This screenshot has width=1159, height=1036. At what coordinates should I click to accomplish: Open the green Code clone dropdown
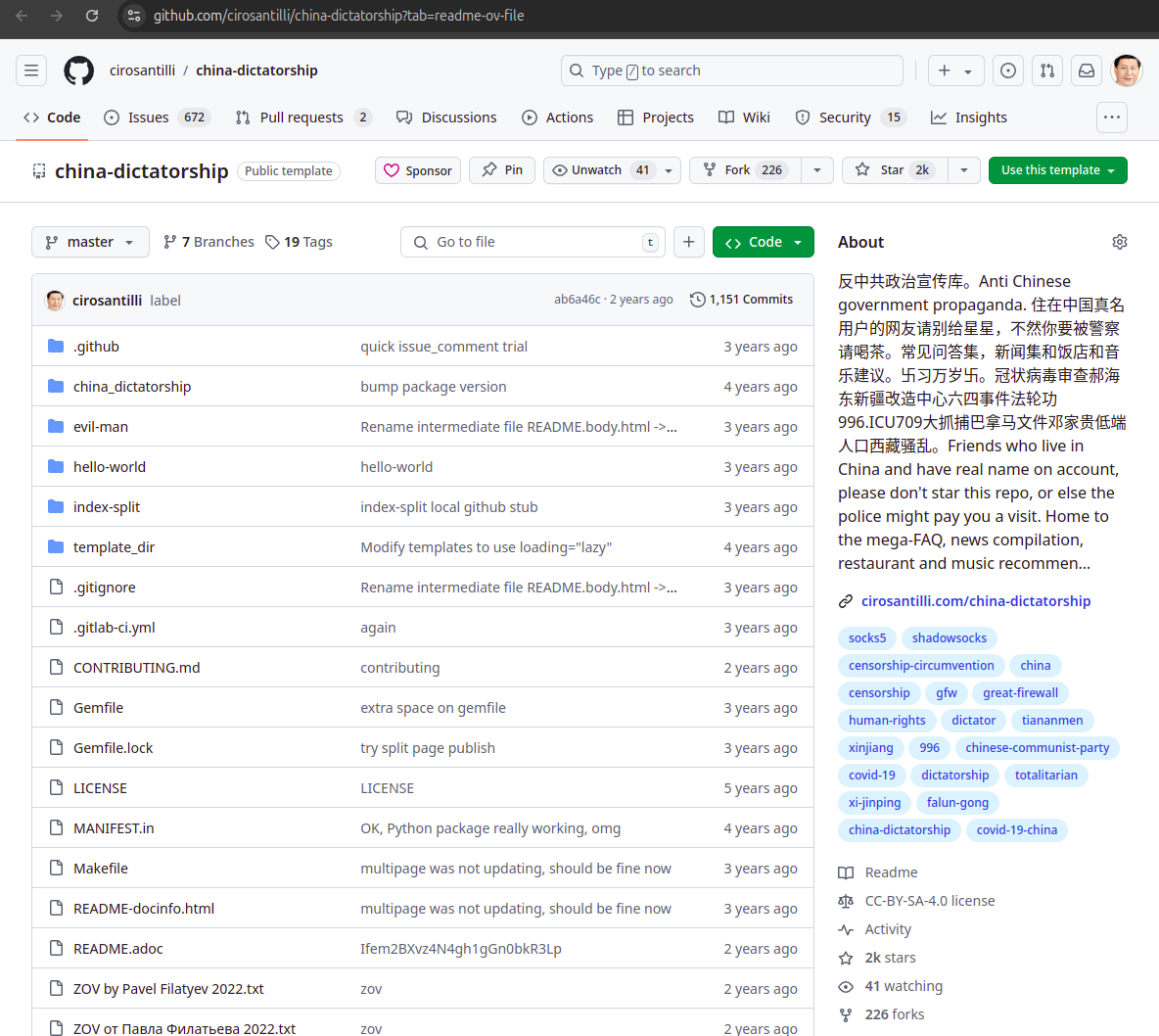tap(763, 242)
